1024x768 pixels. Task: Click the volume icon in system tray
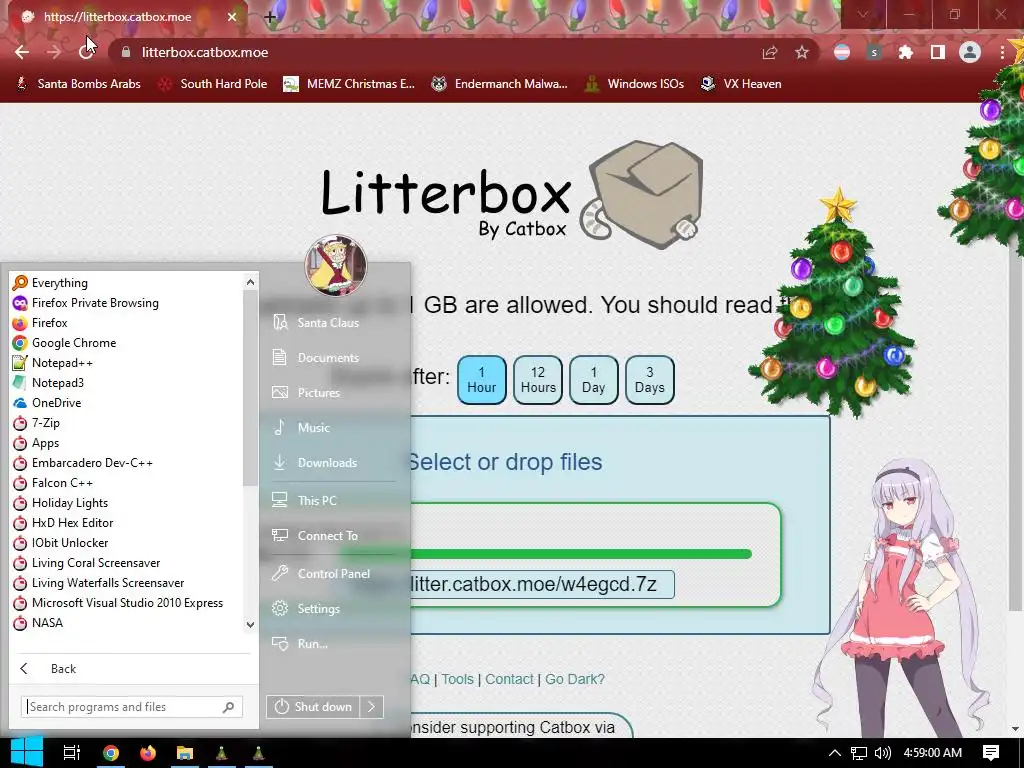point(882,753)
